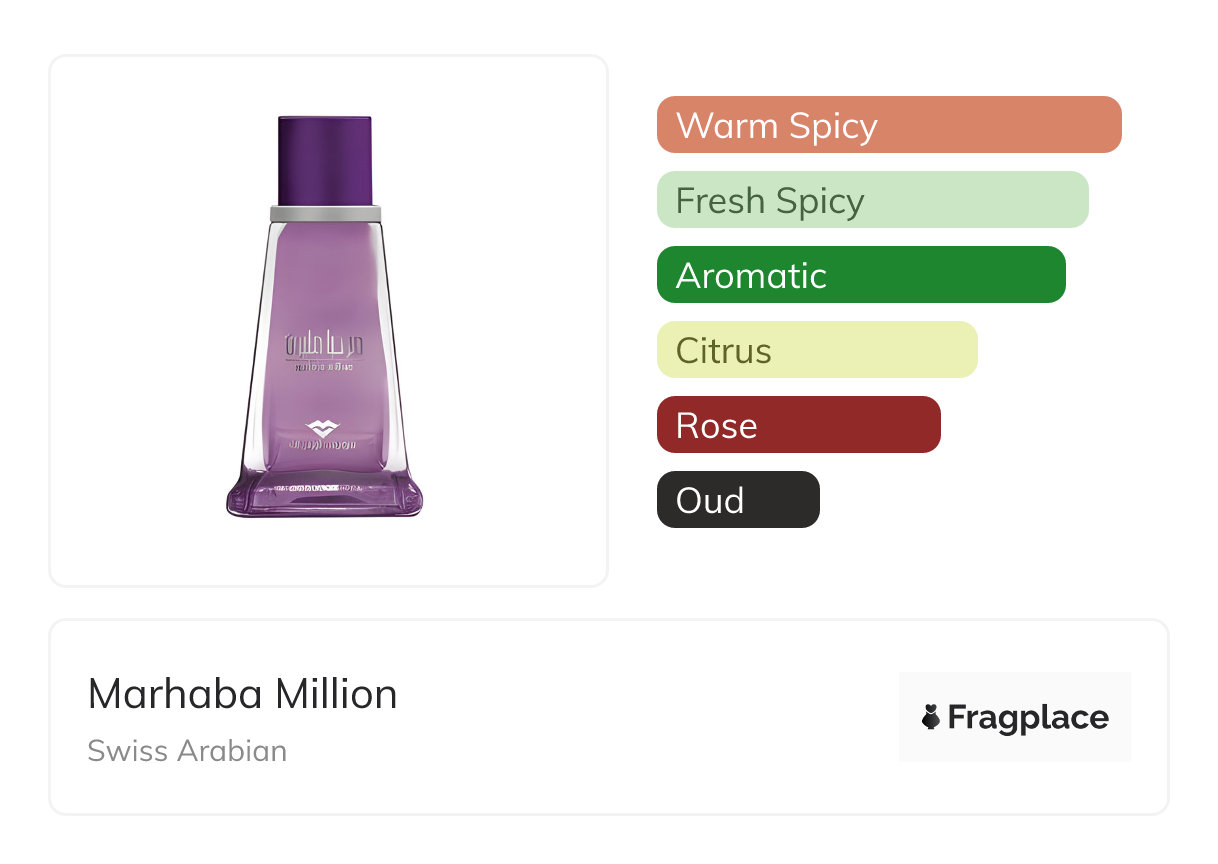Pick the yellow Citrus accord bar
This screenshot has height=864, width=1218.
tap(816, 350)
